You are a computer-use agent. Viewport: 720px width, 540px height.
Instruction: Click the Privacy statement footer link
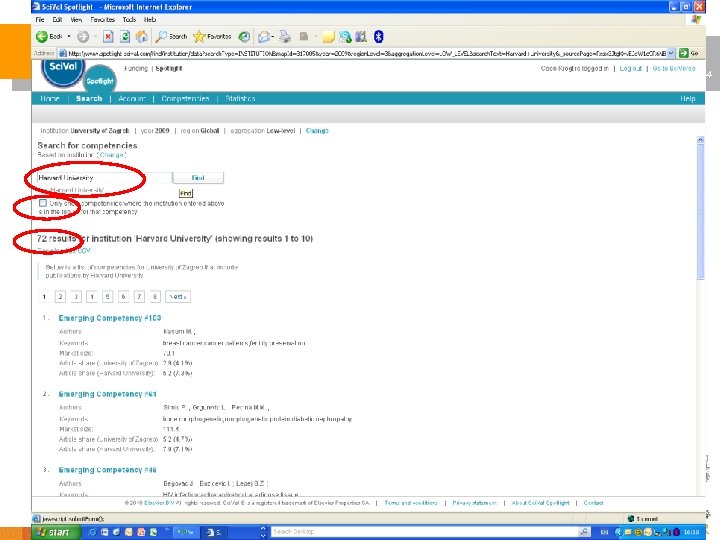[474, 503]
